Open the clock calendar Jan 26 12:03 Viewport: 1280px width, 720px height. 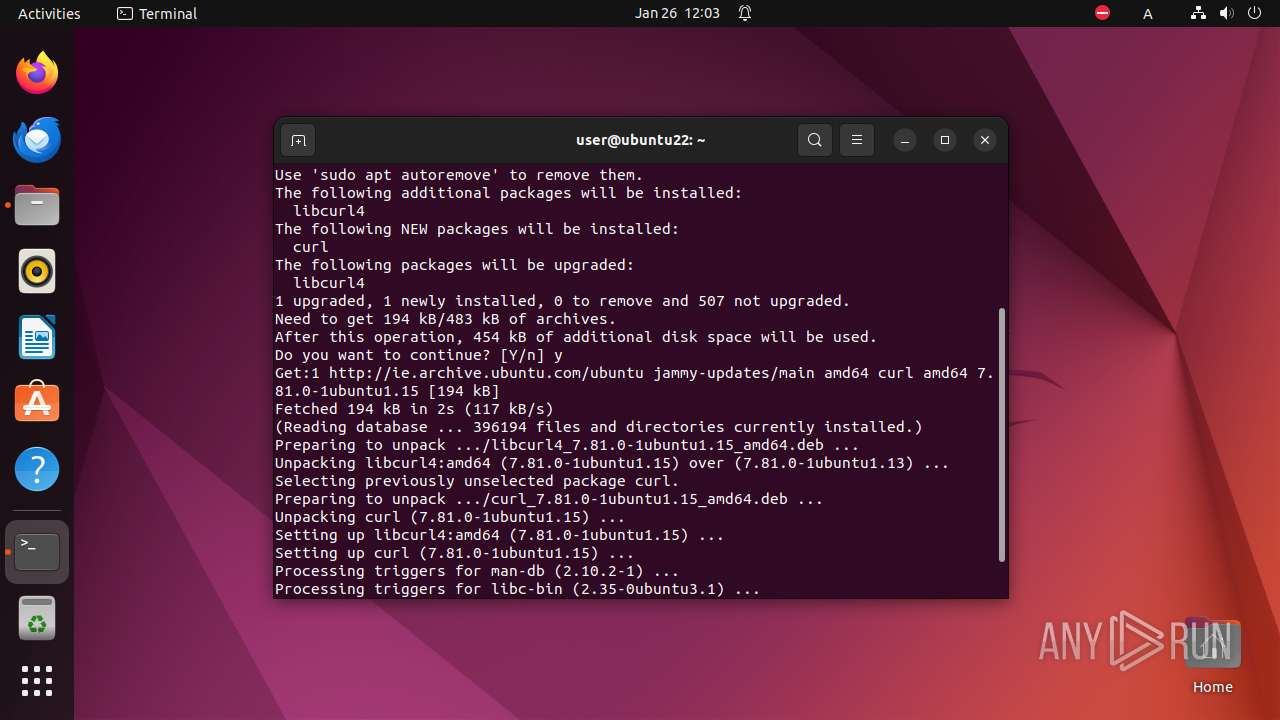(677, 13)
